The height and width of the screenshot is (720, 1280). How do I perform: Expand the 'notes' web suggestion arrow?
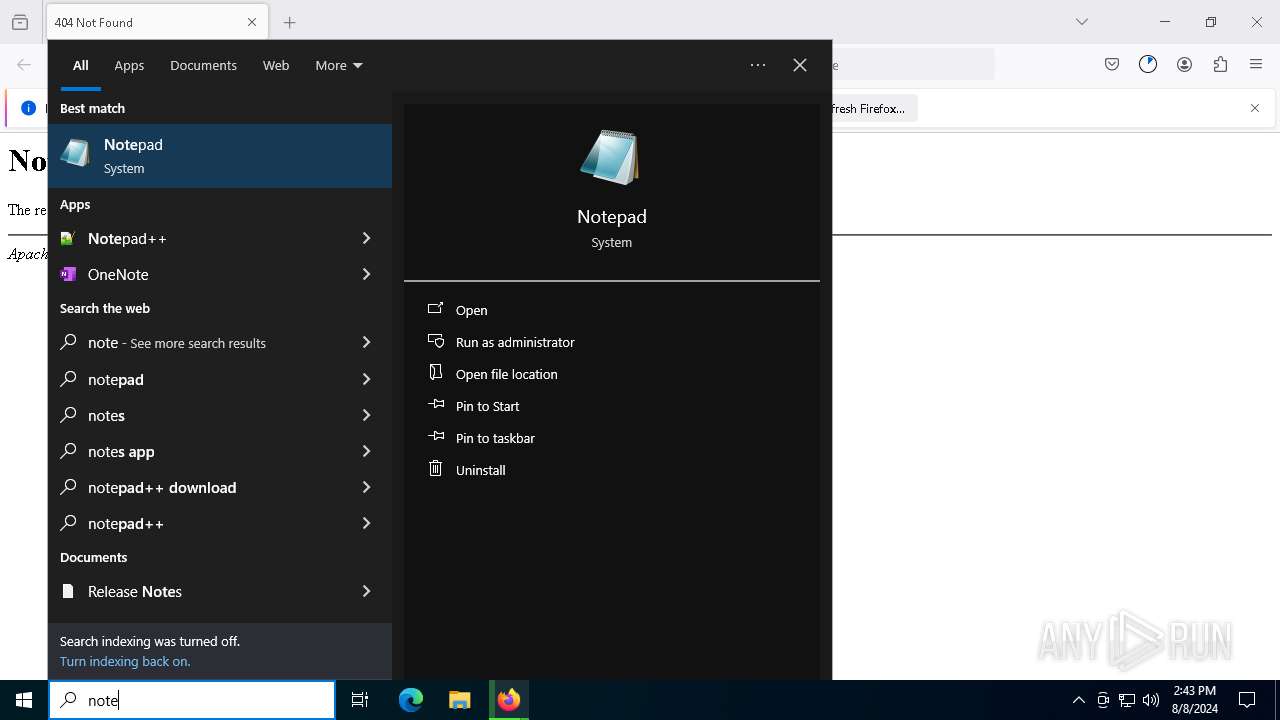(366, 415)
